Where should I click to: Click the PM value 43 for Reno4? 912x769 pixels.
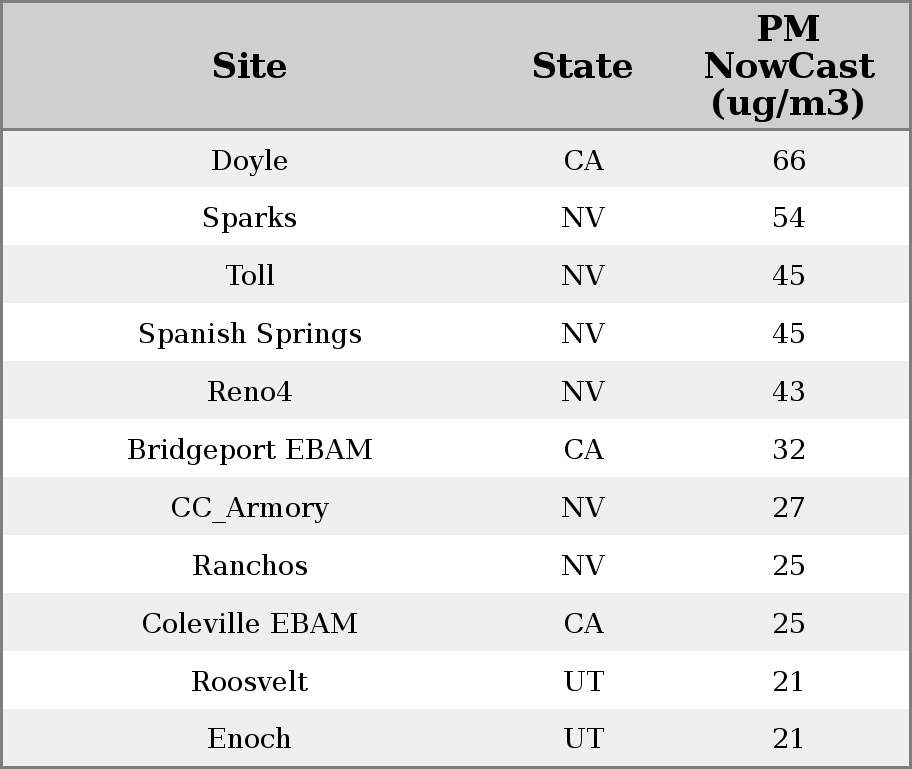788,392
